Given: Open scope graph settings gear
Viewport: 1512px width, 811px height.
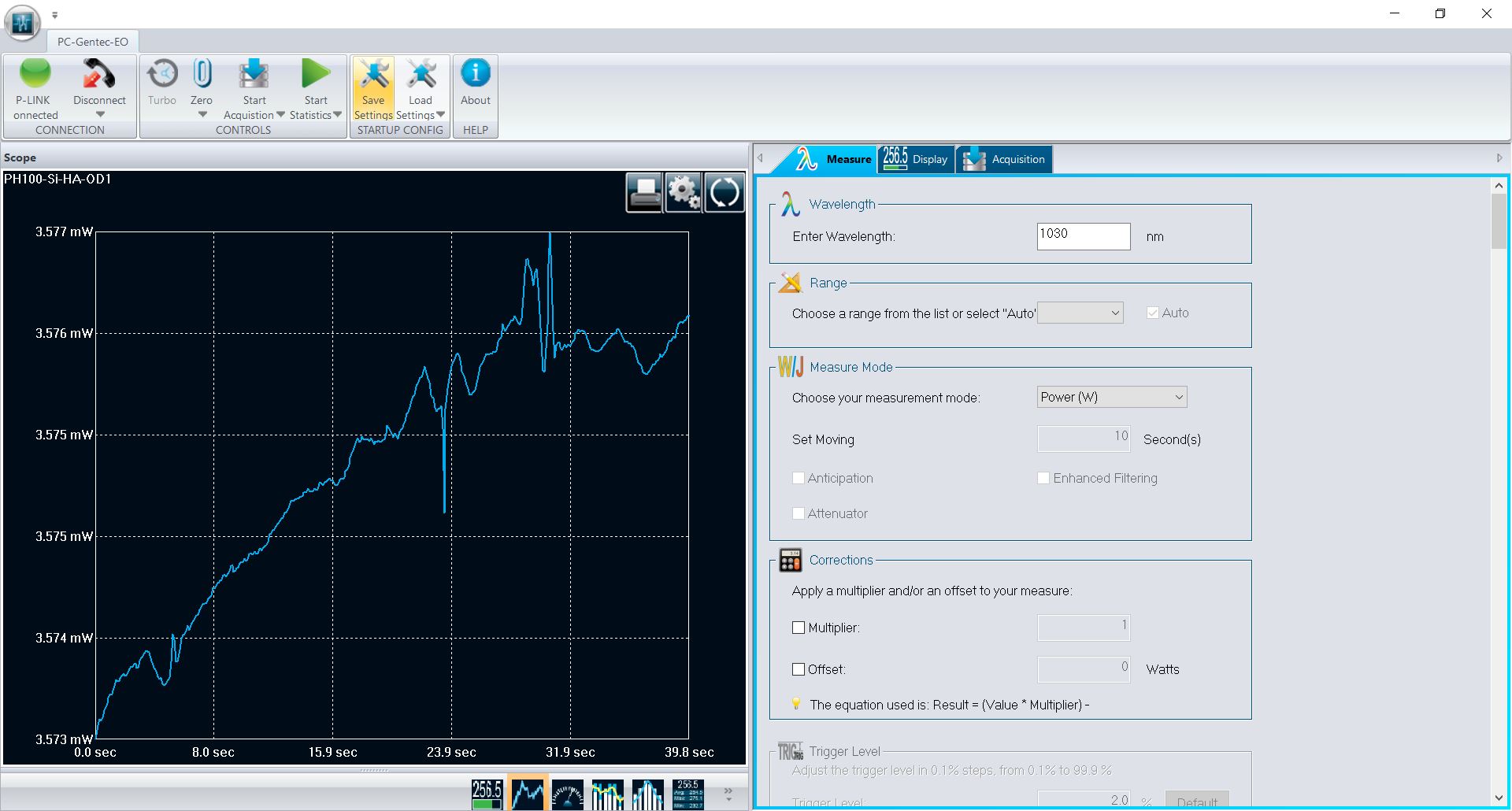Looking at the screenshot, I should (x=683, y=192).
